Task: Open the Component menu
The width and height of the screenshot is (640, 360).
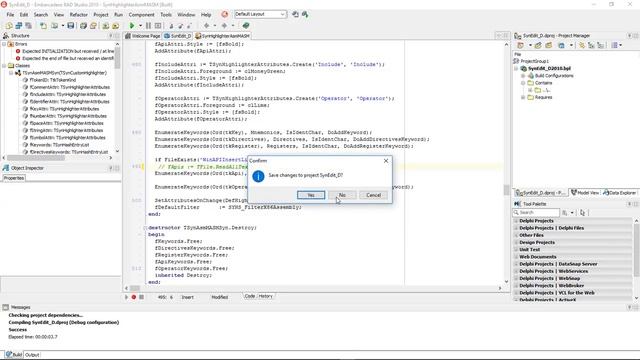Action: point(141,15)
